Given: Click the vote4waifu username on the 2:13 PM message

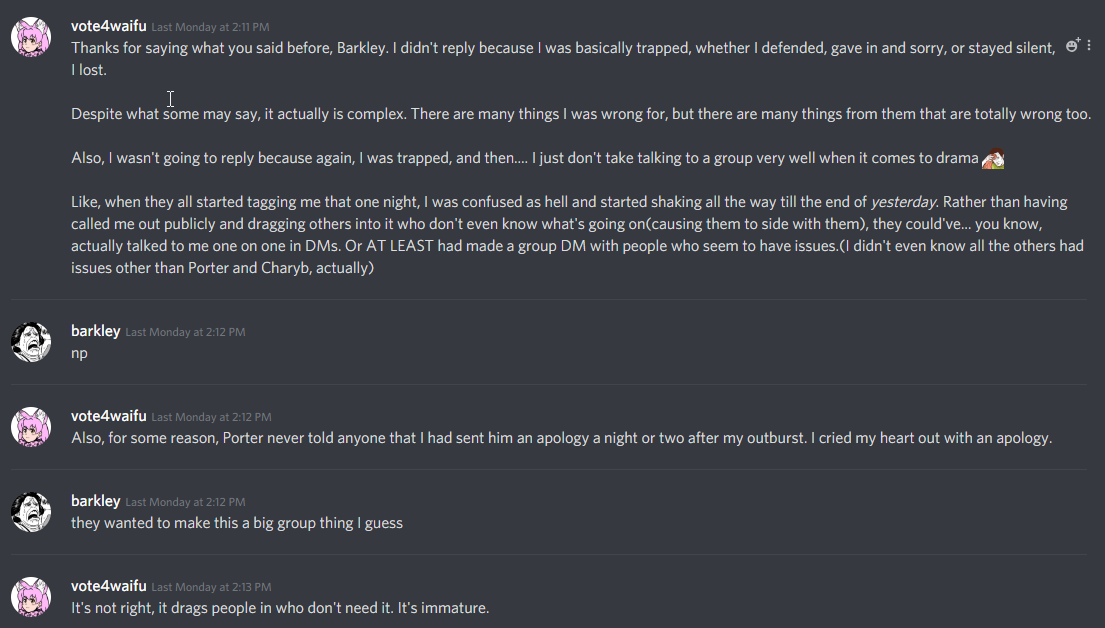Looking at the screenshot, I should (x=108, y=586).
